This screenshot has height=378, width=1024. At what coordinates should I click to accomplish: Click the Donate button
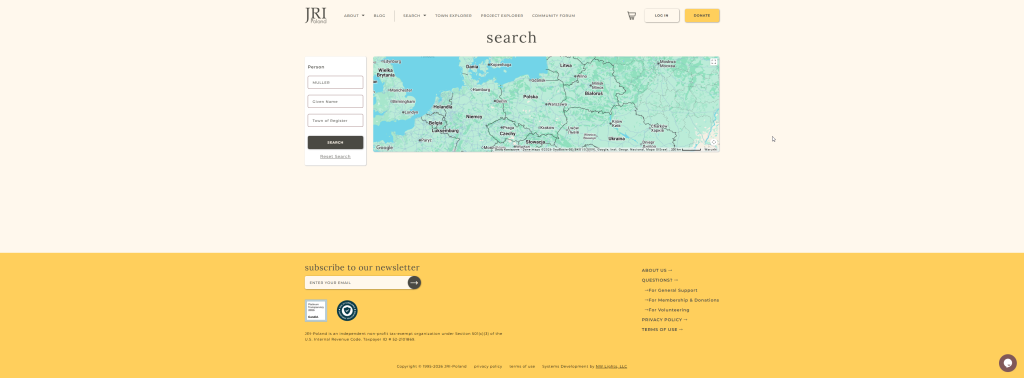(702, 16)
